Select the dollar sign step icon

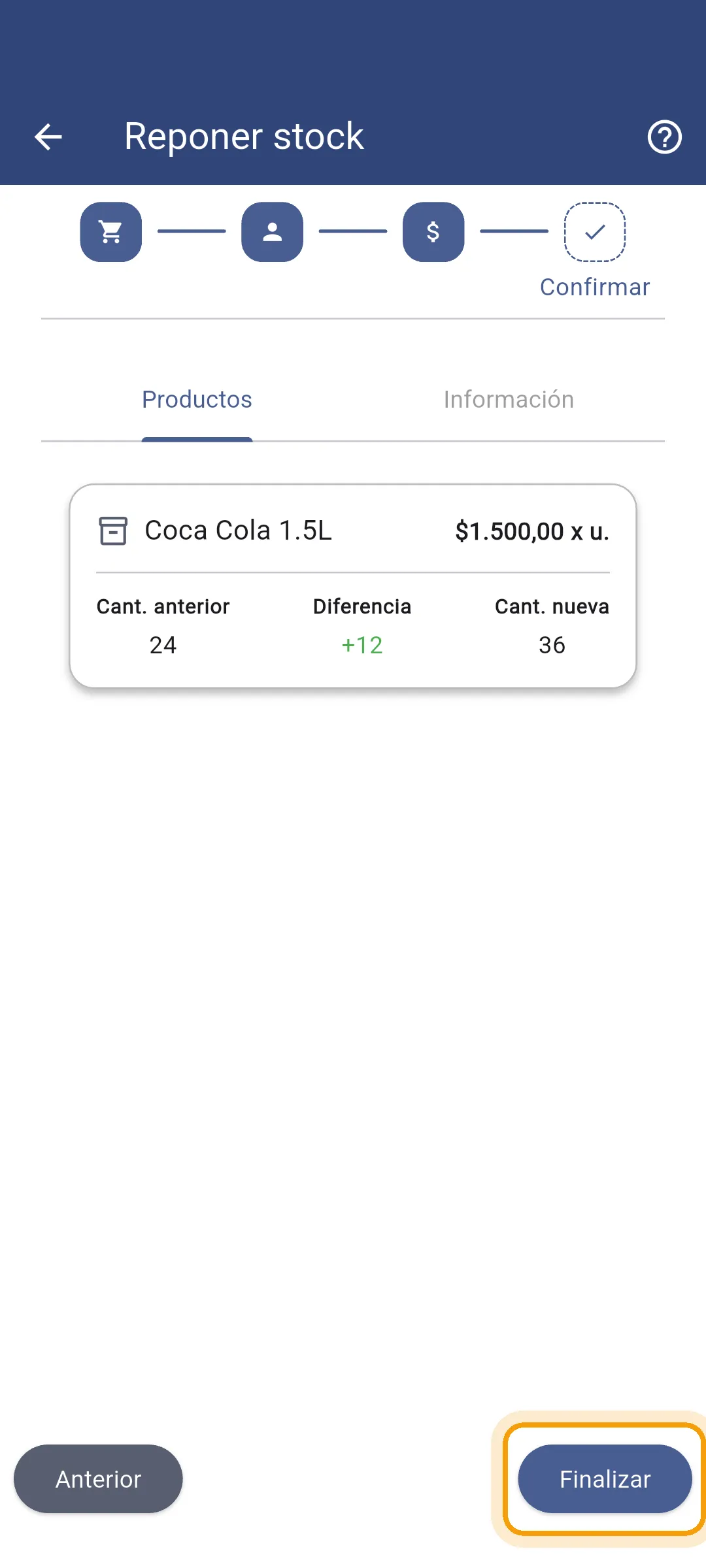pyautogui.click(x=433, y=232)
